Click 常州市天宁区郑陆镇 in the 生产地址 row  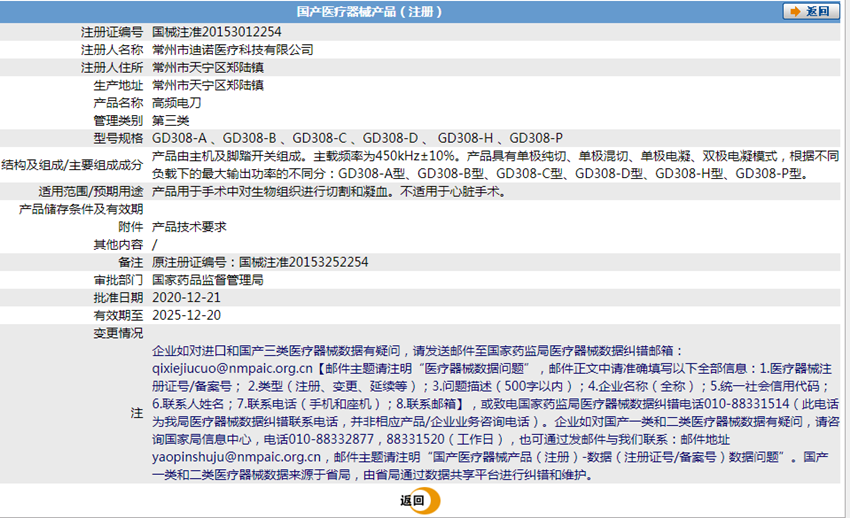click(x=208, y=85)
